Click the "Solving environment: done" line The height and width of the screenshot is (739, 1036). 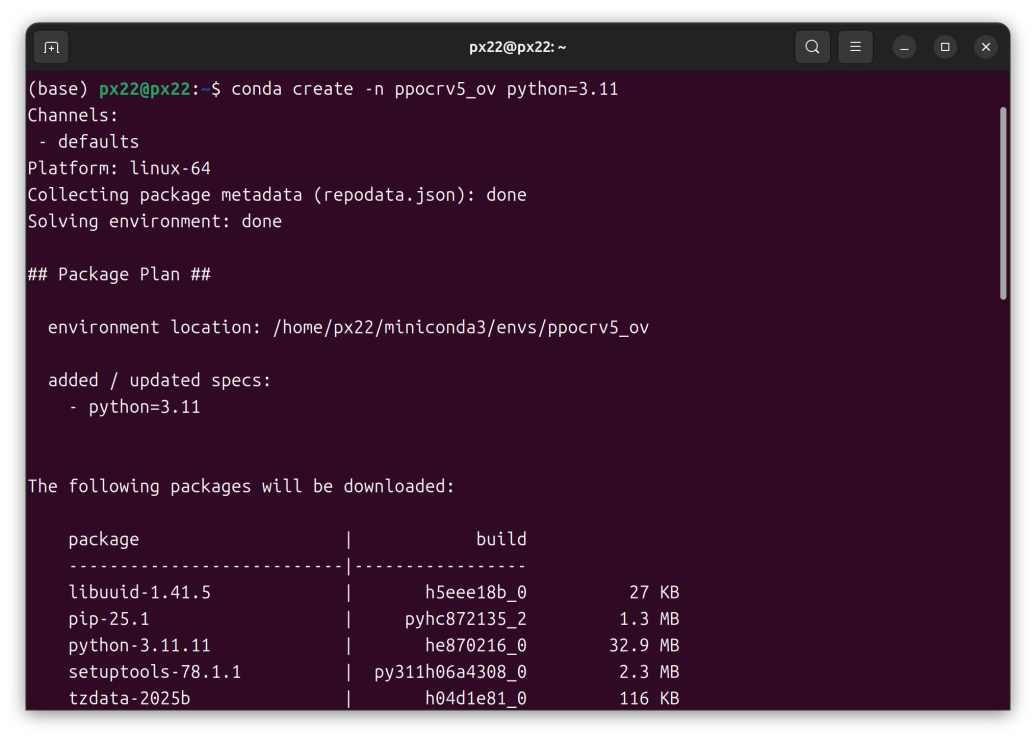point(154,221)
